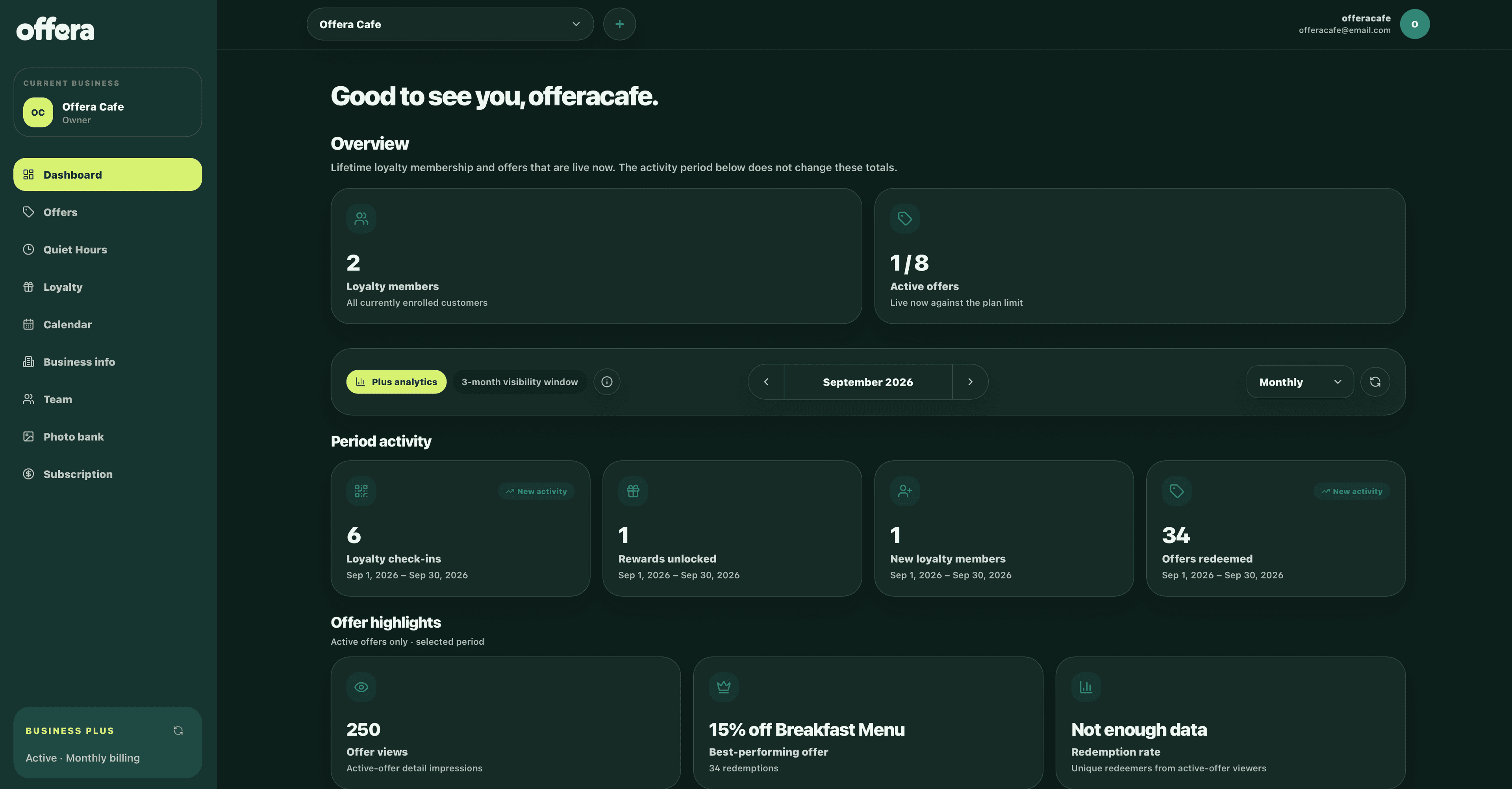The width and height of the screenshot is (1512, 789).
Task: Click the Calendar icon in sidebar
Action: coord(28,324)
